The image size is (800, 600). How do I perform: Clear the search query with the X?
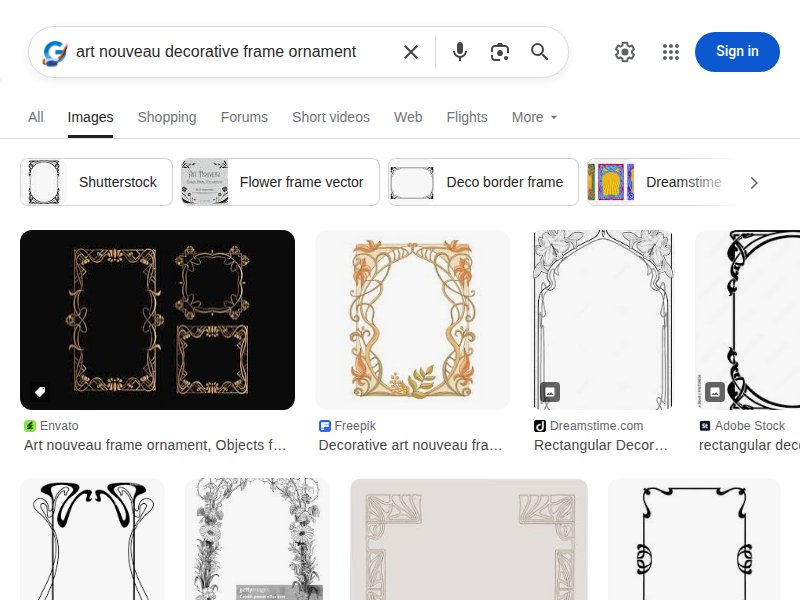coord(410,52)
